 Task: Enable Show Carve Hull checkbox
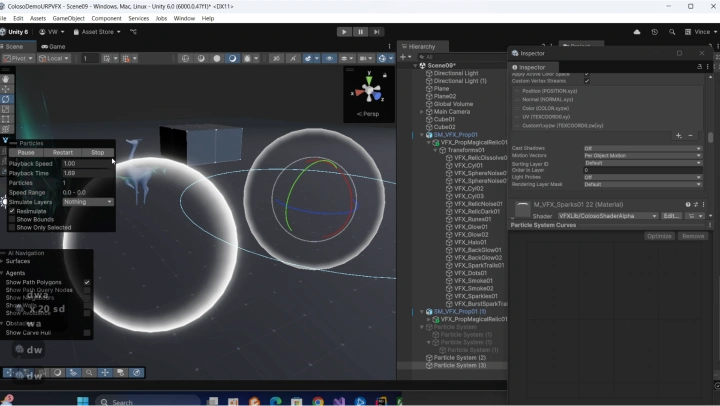point(87,333)
